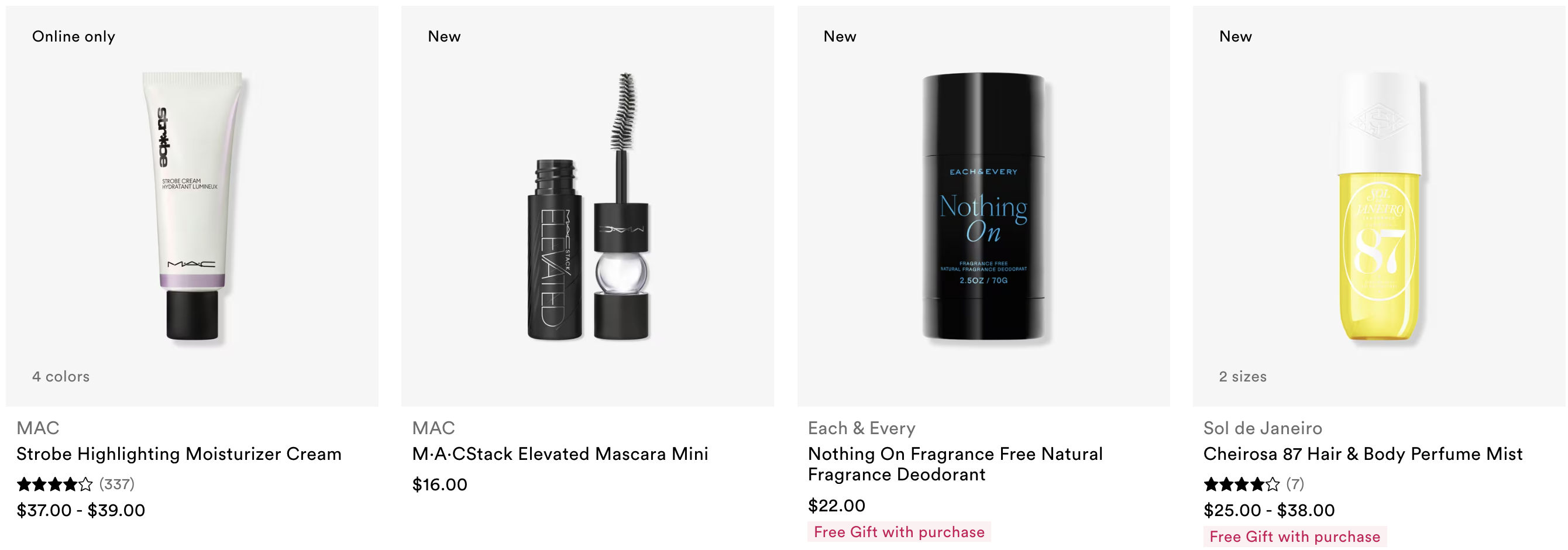Click the $16.00 mascara price

click(439, 485)
